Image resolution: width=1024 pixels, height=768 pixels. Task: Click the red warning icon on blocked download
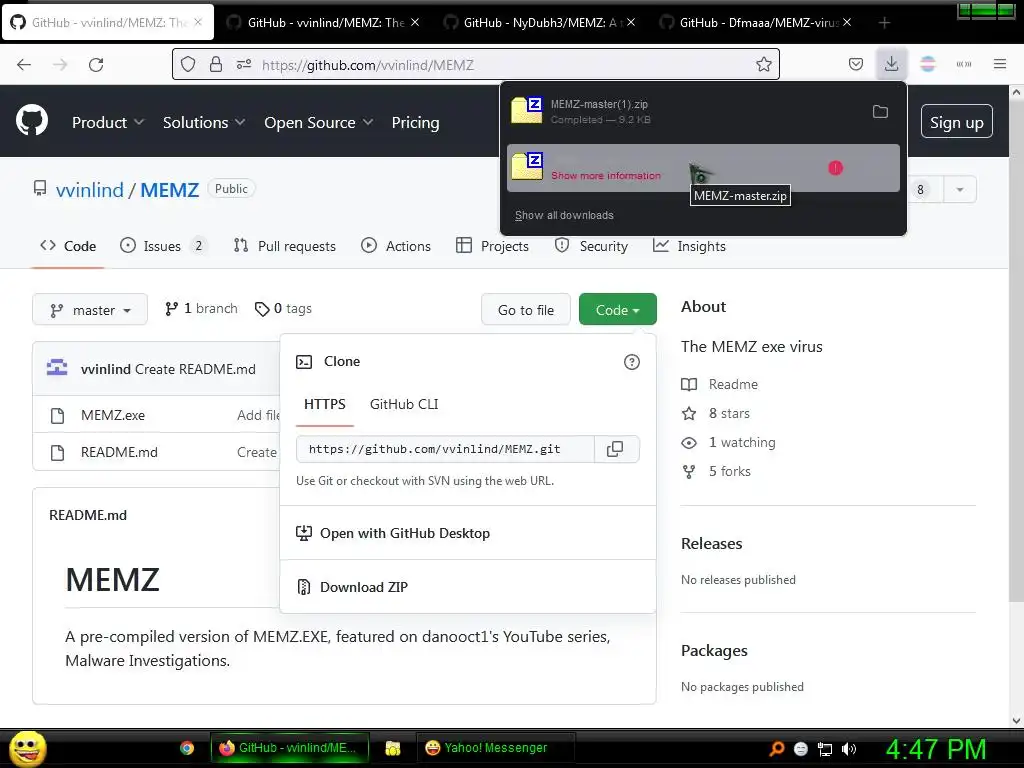835,168
